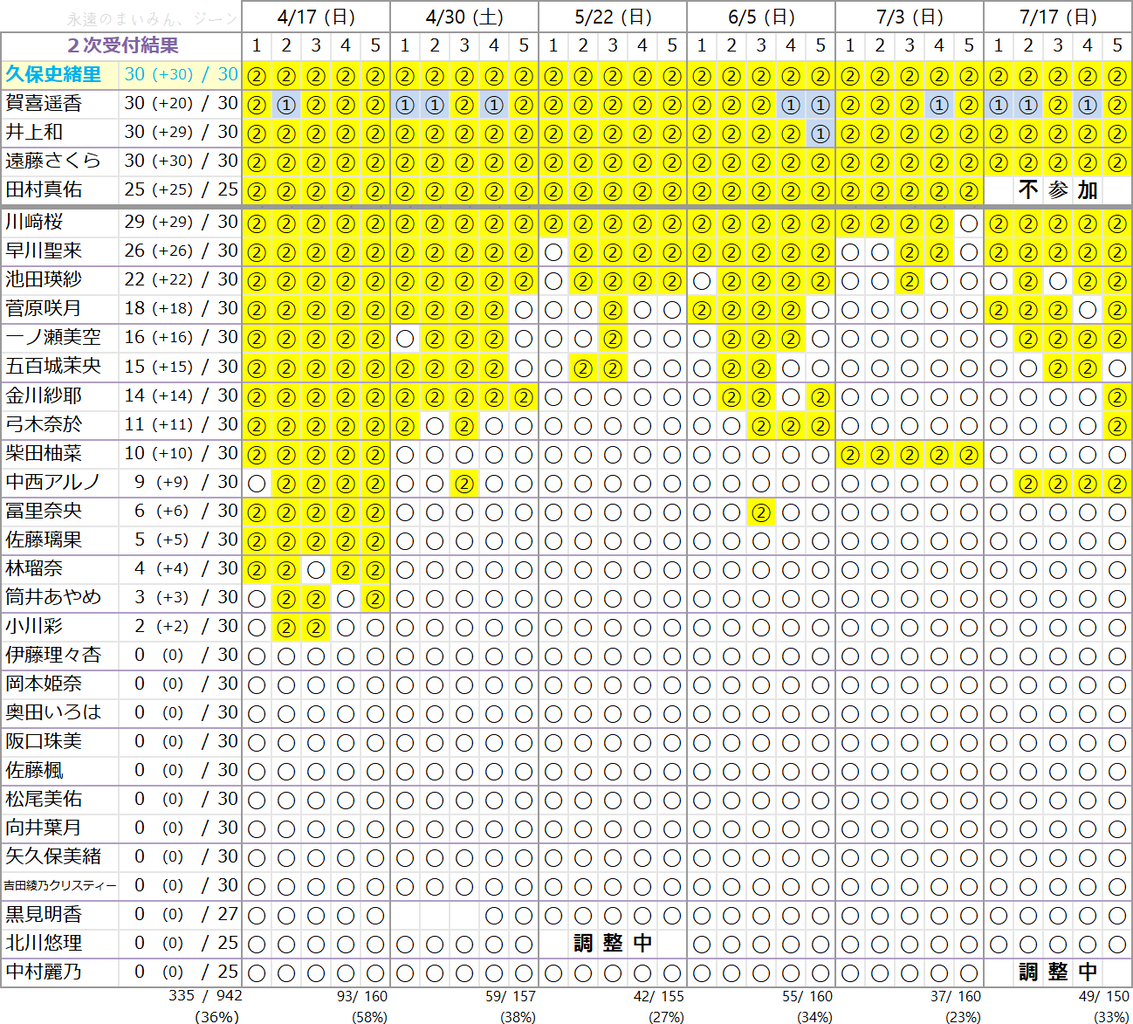
Task: Select 調整中 in the 北川悠理 row
Action: (x=613, y=943)
